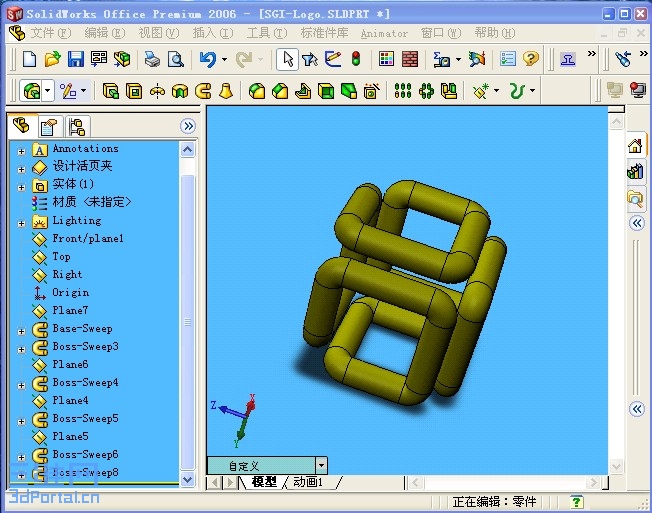The image size is (652, 513).
Task: Click the Linear Pattern icon
Action: tap(403, 91)
